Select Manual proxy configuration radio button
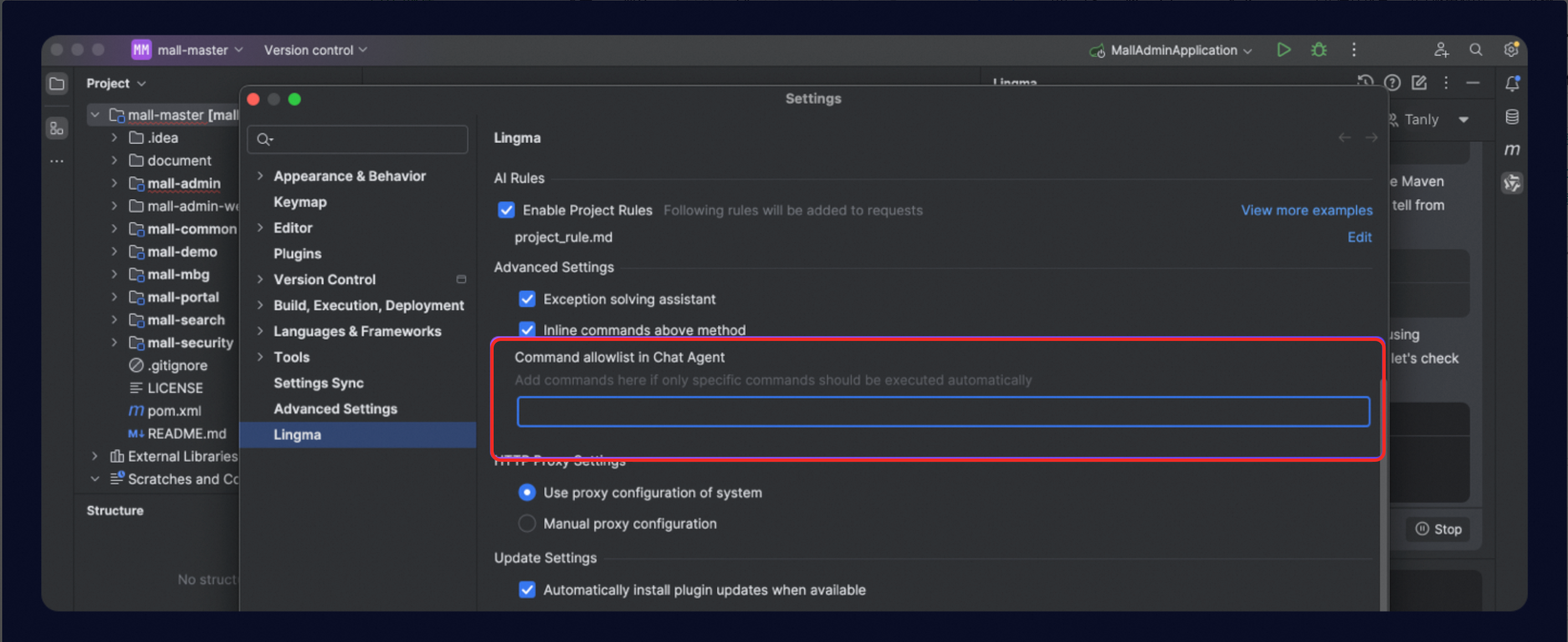1568x642 pixels. point(526,524)
